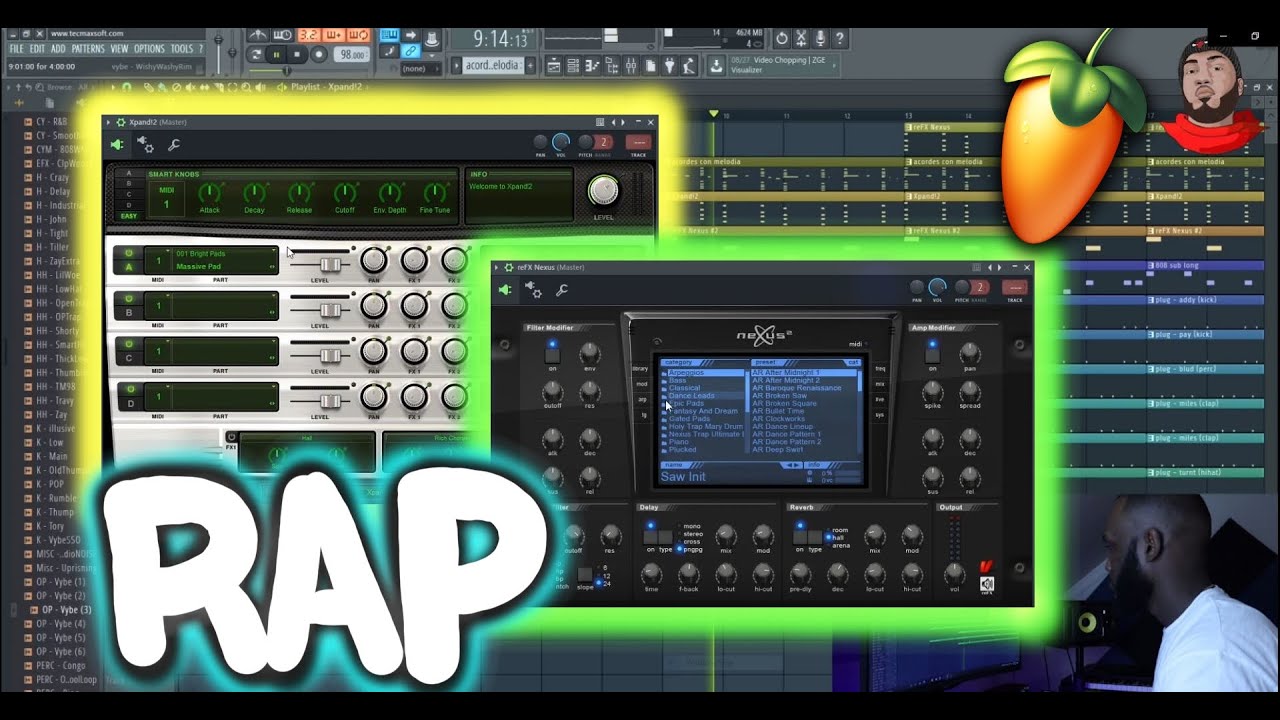Open refX Nexus wrench settings icon
The height and width of the screenshot is (720, 1280).
click(x=562, y=290)
